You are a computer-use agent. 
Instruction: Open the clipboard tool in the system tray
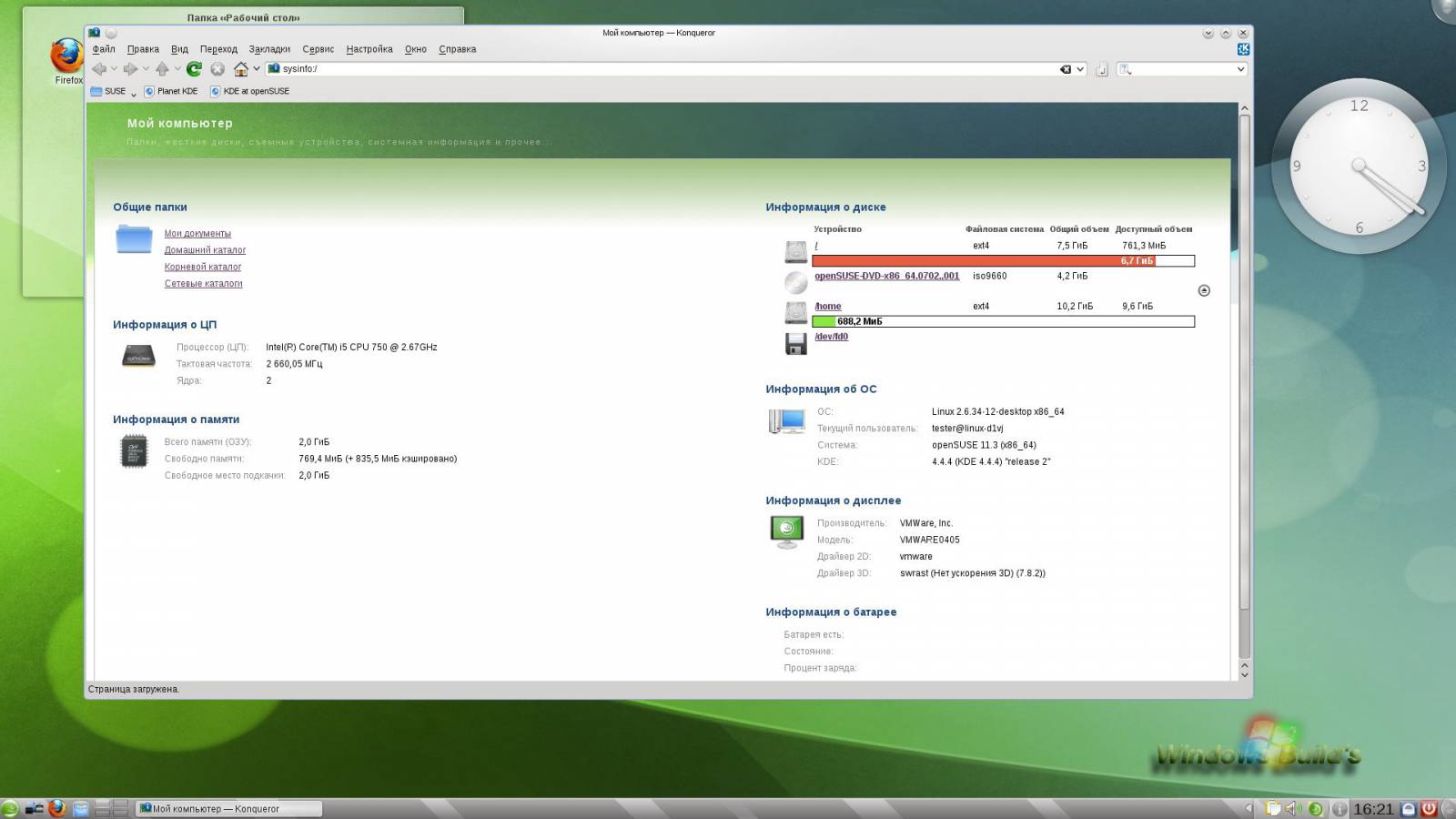1274,808
